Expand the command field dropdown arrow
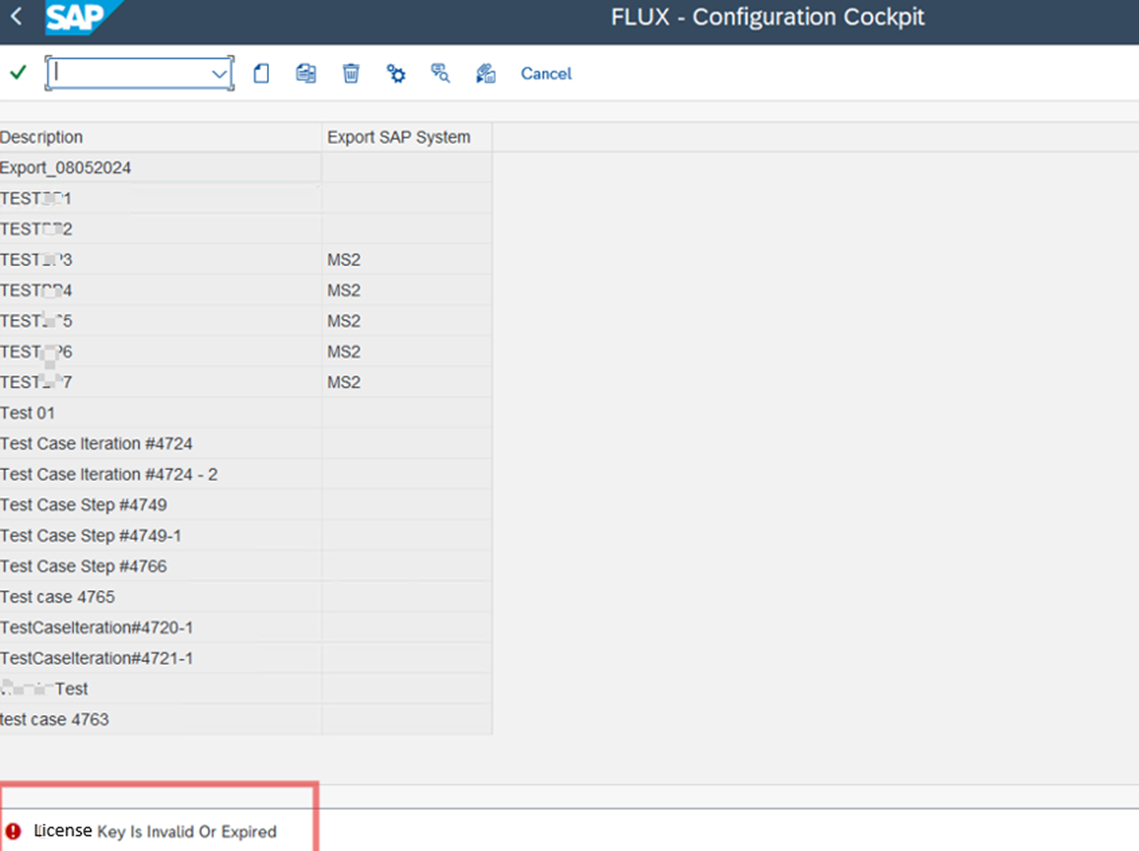Viewport: 1139px width, 851px height. (x=220, y=74)
